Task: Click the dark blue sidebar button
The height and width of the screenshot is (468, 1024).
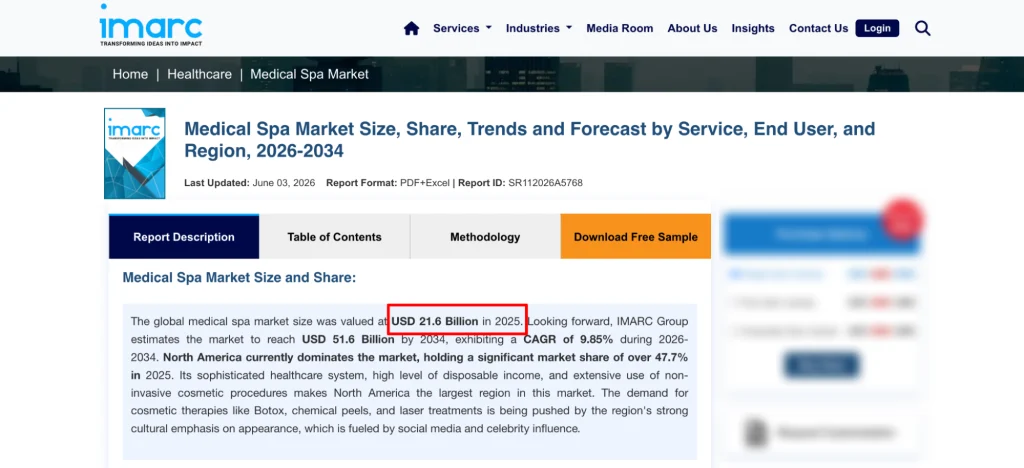Action: click(x=822, y=364)
